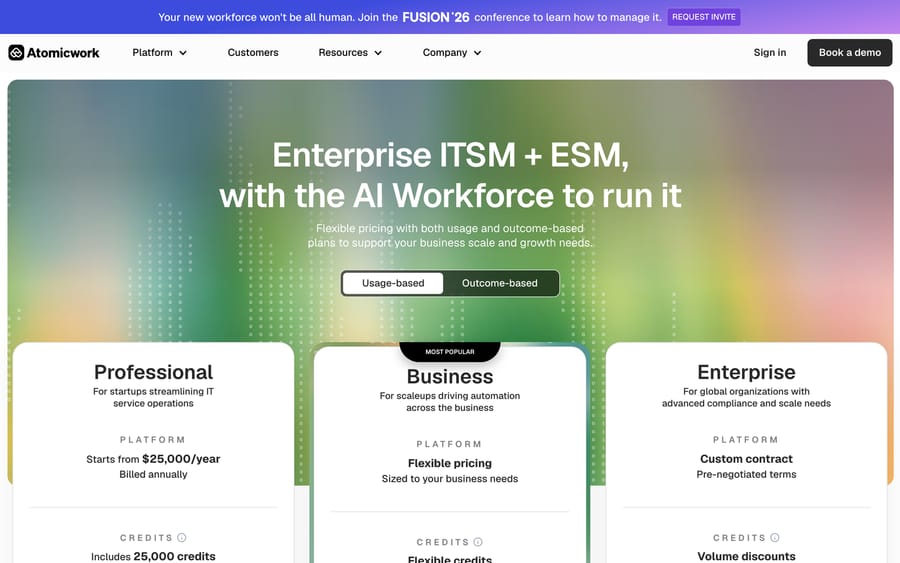Open the Company nav label
Screen dimensions: 900x563
445,52
